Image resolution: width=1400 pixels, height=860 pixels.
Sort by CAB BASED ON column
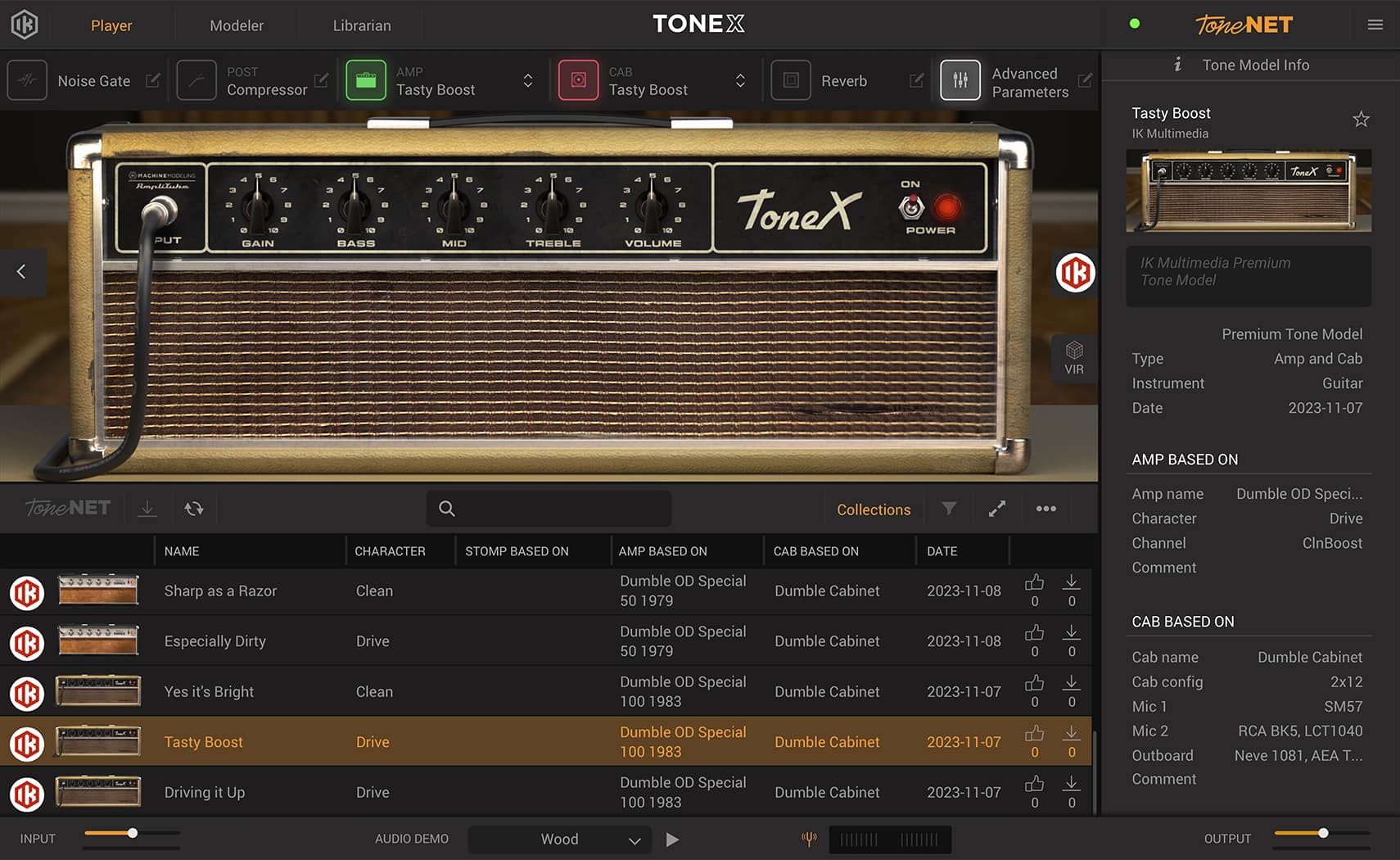tap(816, 551)
